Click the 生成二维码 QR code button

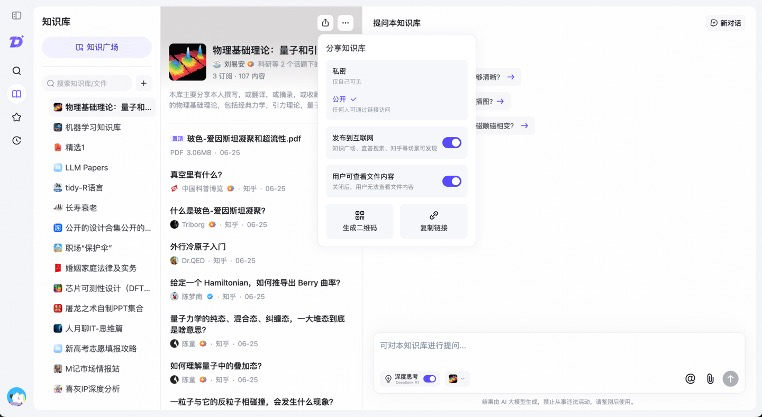[x=360, y=221]
